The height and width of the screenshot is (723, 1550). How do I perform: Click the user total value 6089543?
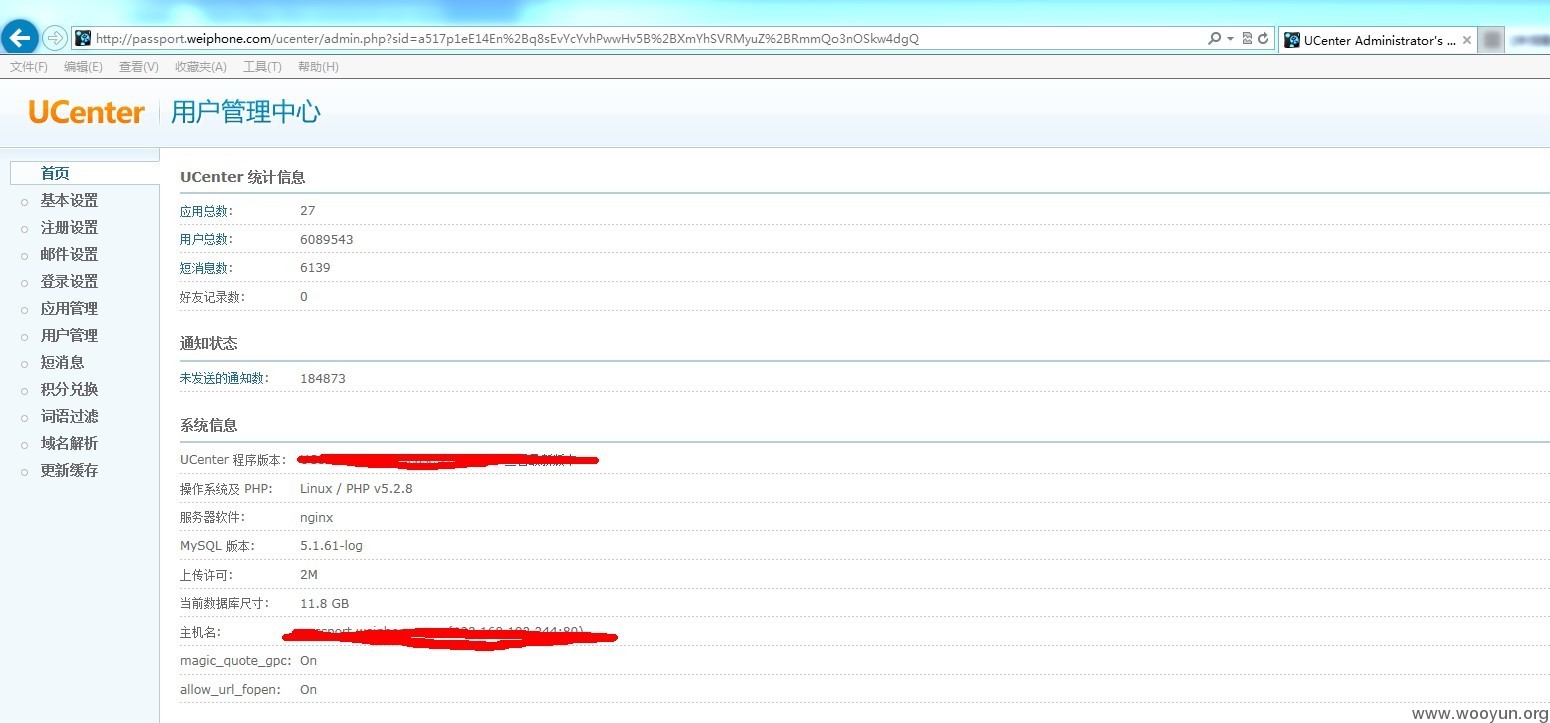tap(326, 239)
